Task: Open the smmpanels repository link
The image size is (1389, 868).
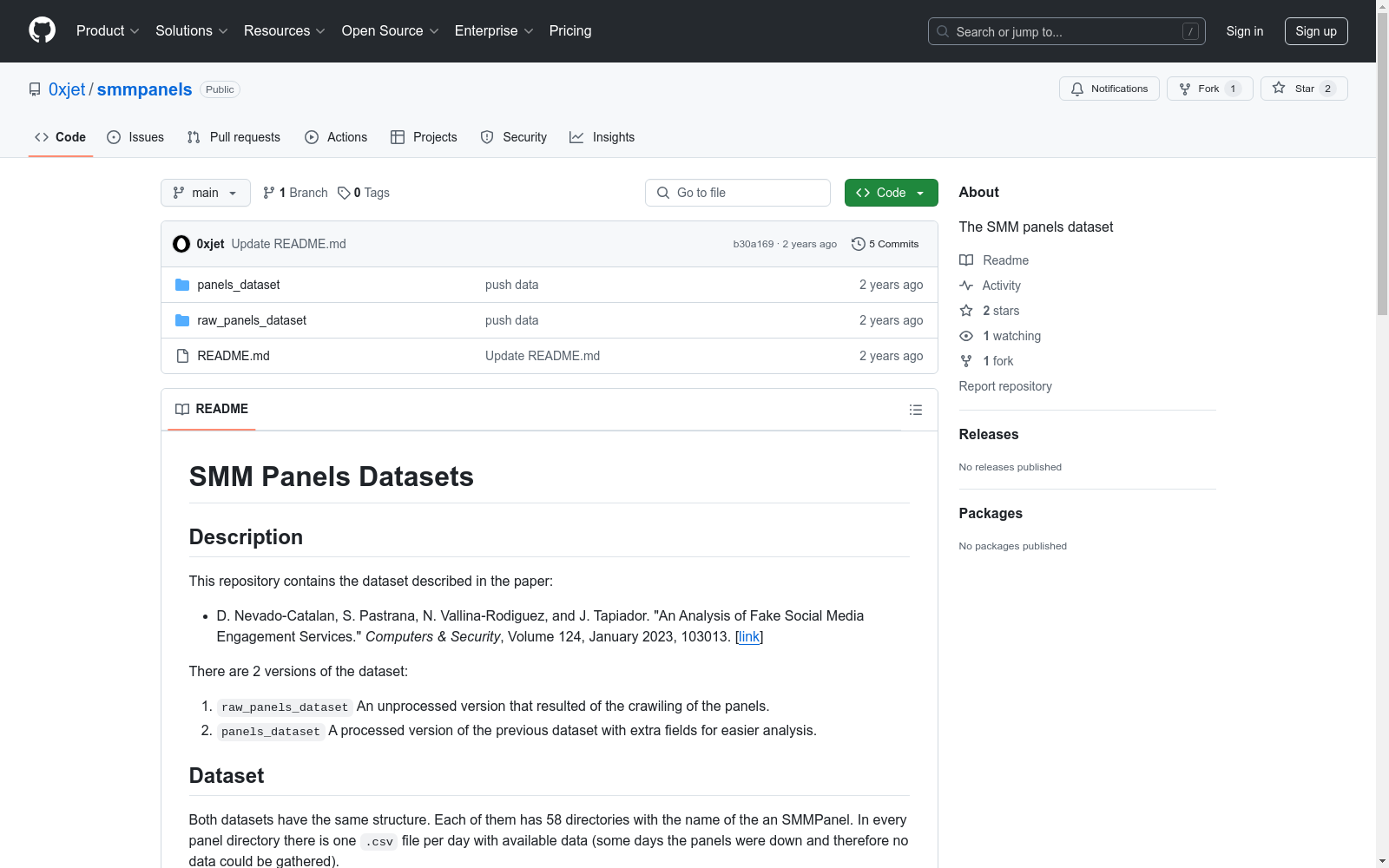Action: 144,89
